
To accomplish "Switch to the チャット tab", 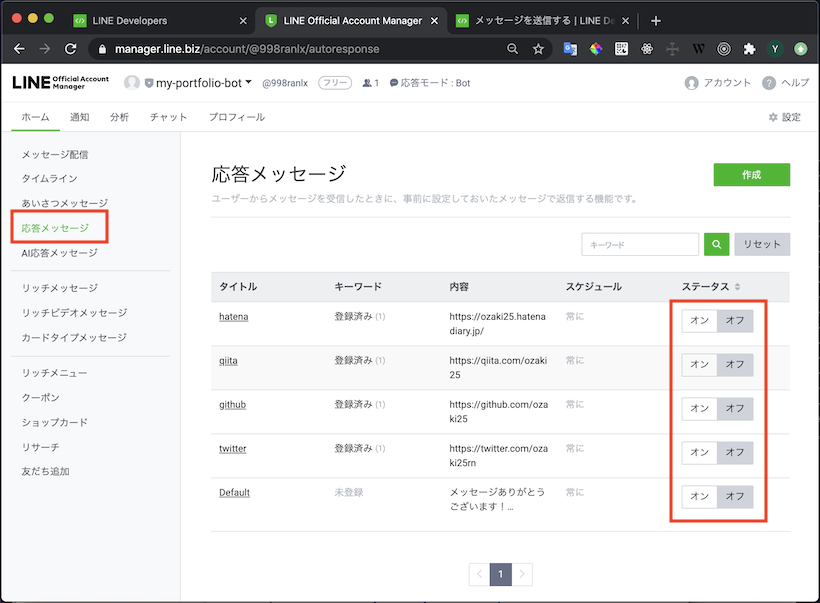I will click(x=168, y=117).
